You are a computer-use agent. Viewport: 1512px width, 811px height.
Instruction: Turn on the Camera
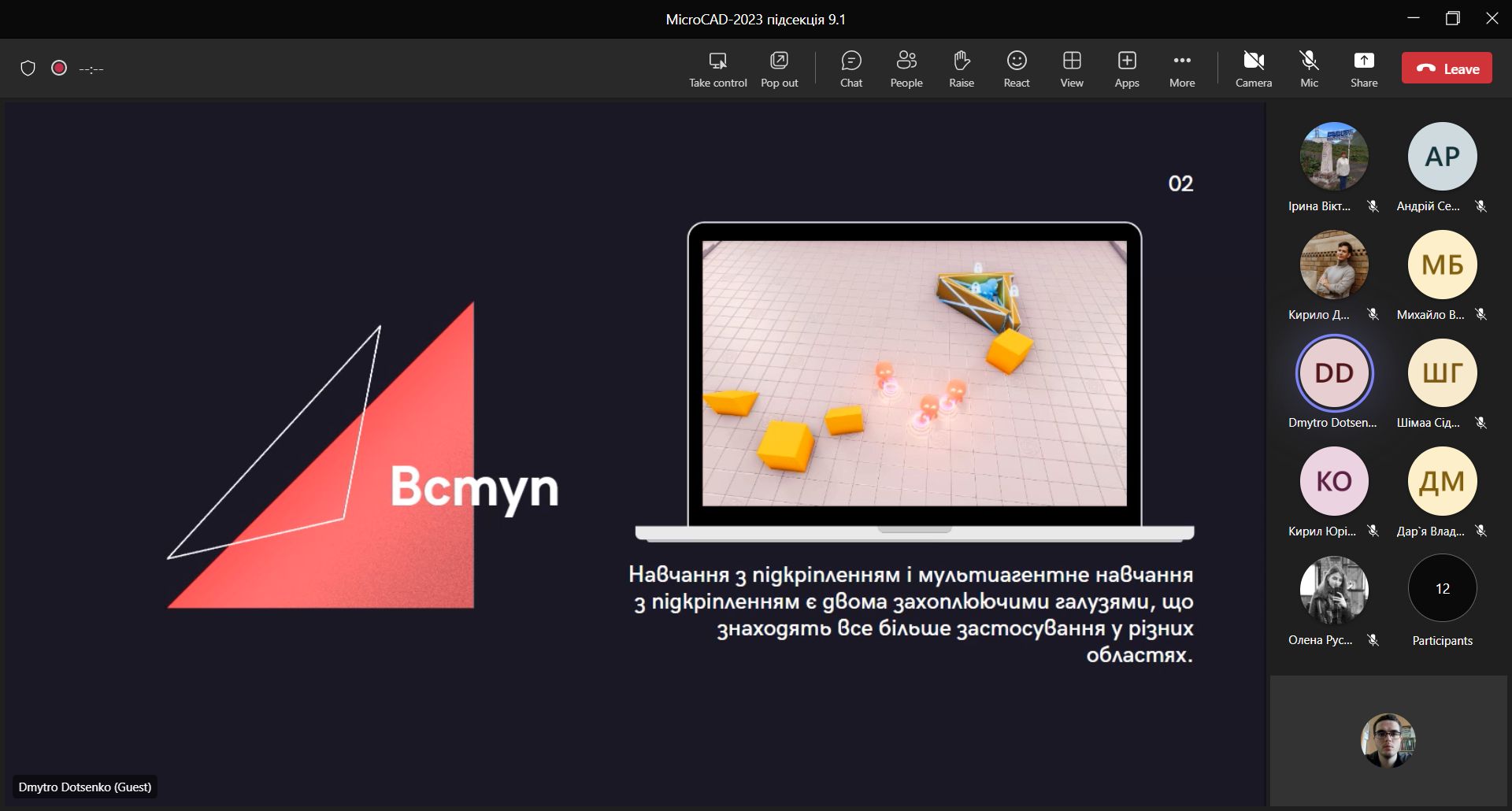pyautogui.click(x=1253, y=69)
